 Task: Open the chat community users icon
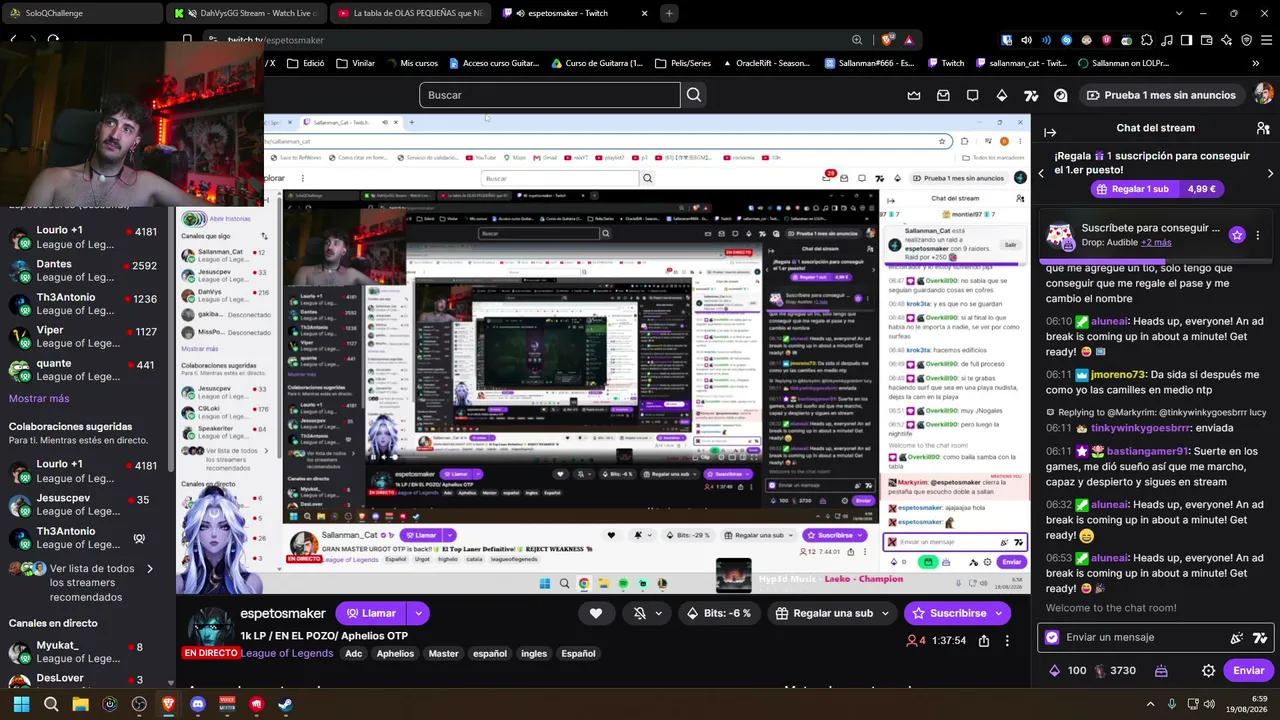coord(1263,128)
